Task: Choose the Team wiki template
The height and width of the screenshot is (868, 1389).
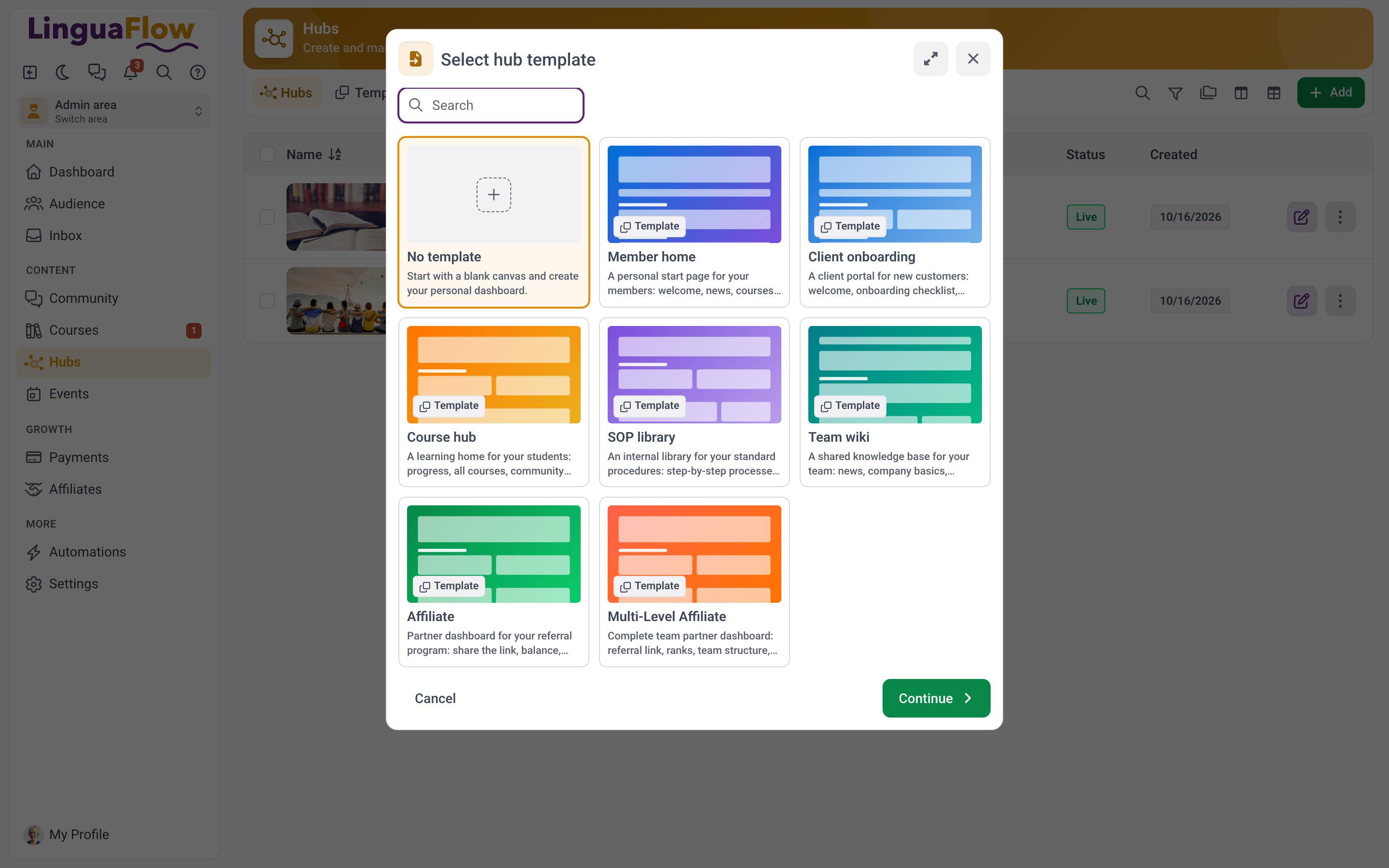Action: pos(894,403)
